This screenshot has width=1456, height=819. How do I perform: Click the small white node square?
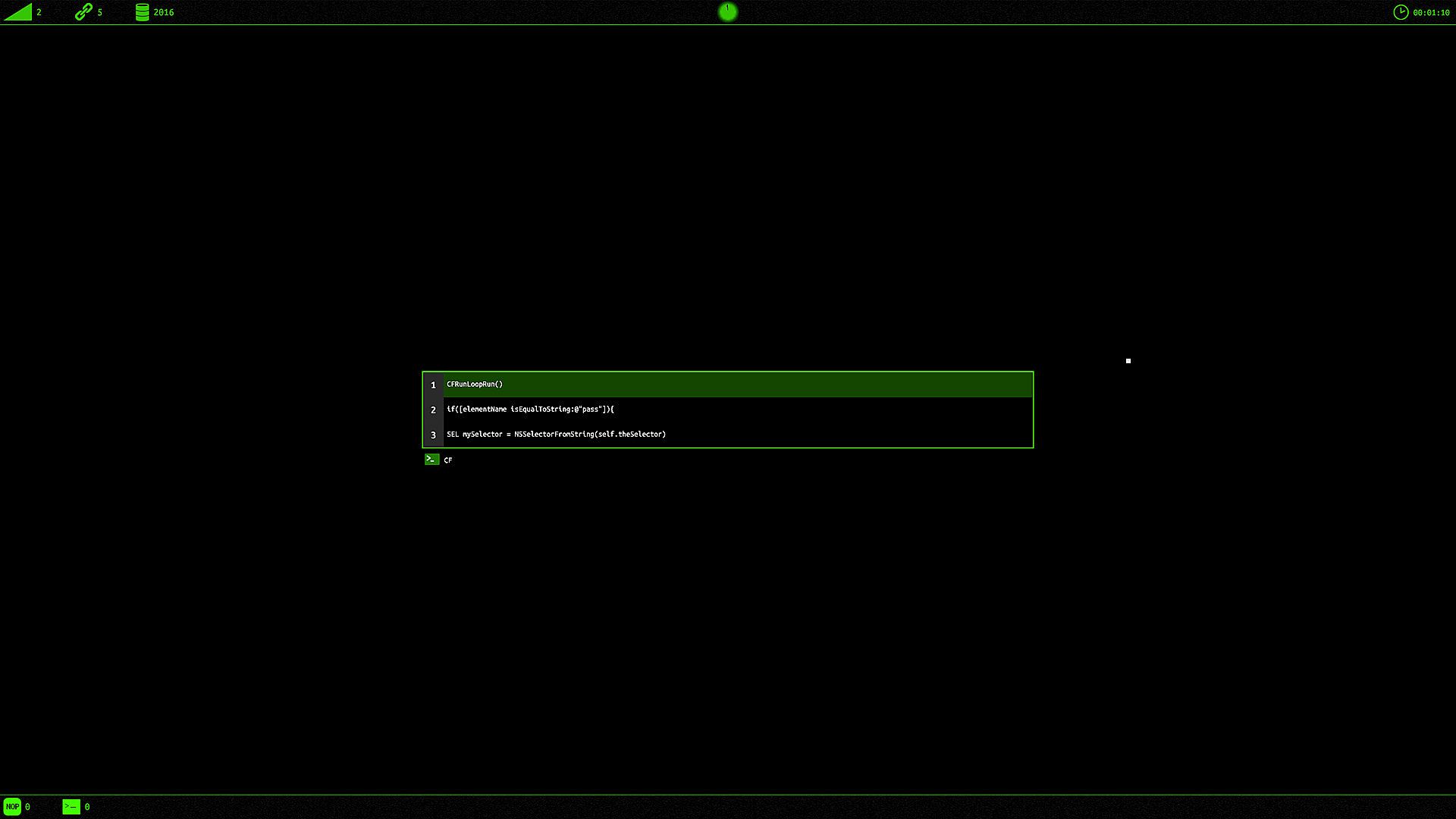(1128, 361)
